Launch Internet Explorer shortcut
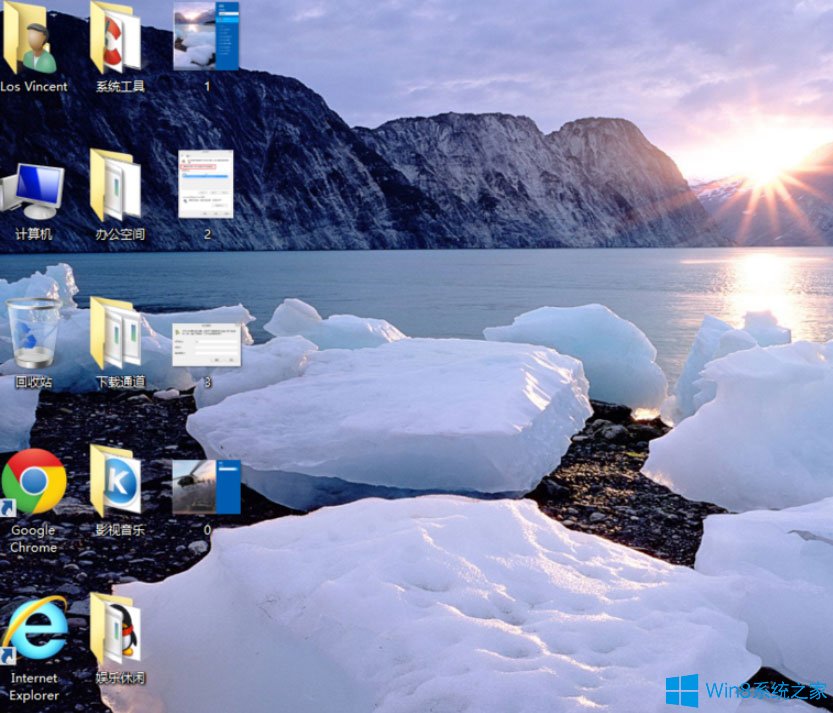The width and height of the screenshot is (833, 713). (35, 629)
